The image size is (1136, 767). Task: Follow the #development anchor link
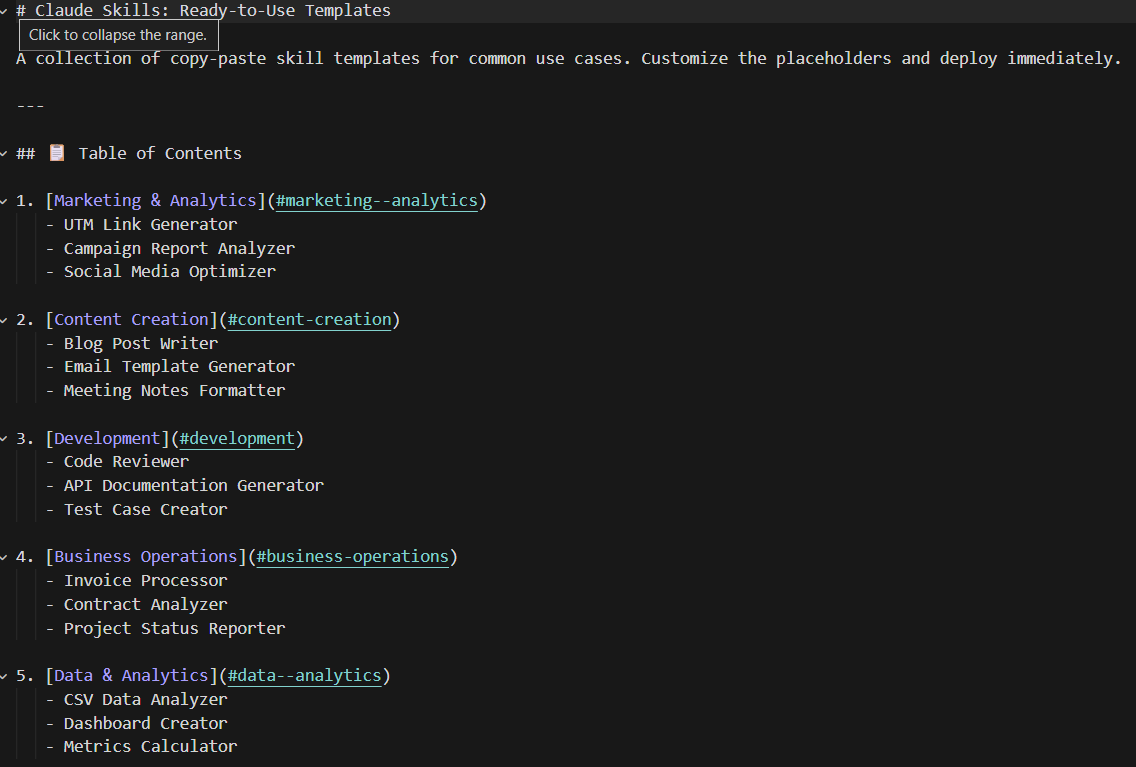tap(237, 438)
